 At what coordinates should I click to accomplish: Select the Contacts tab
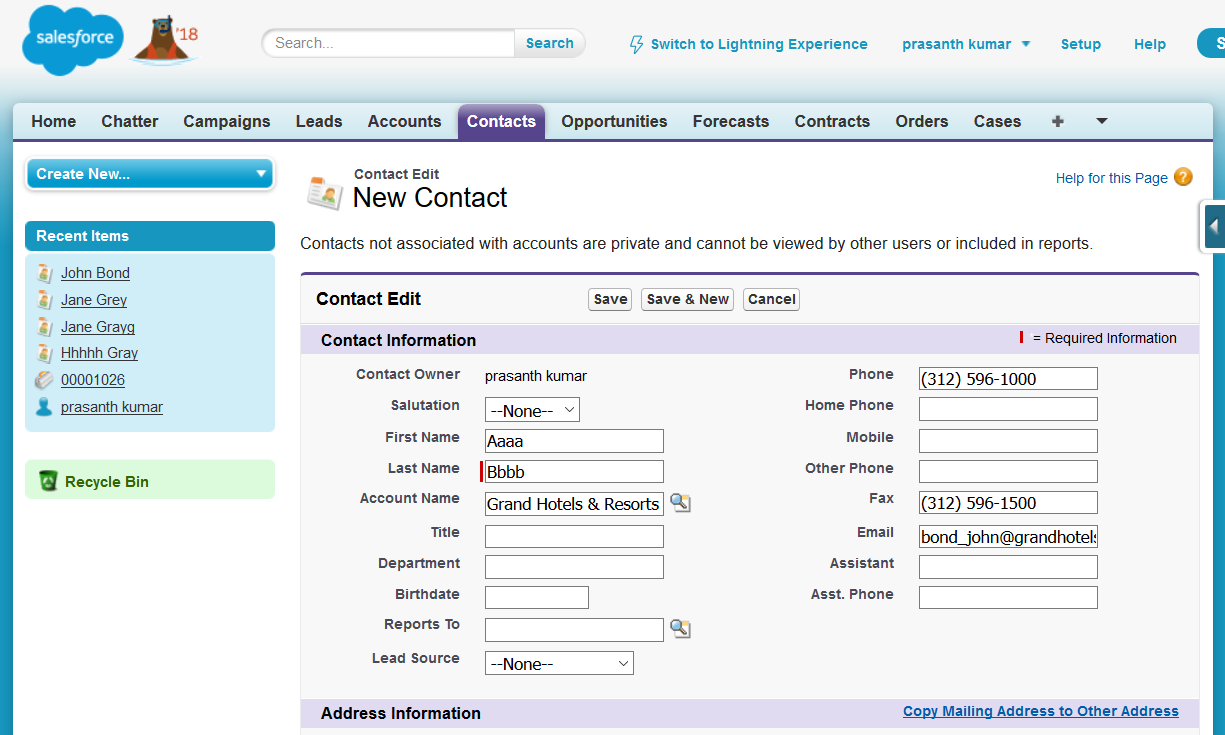(501, 121)
